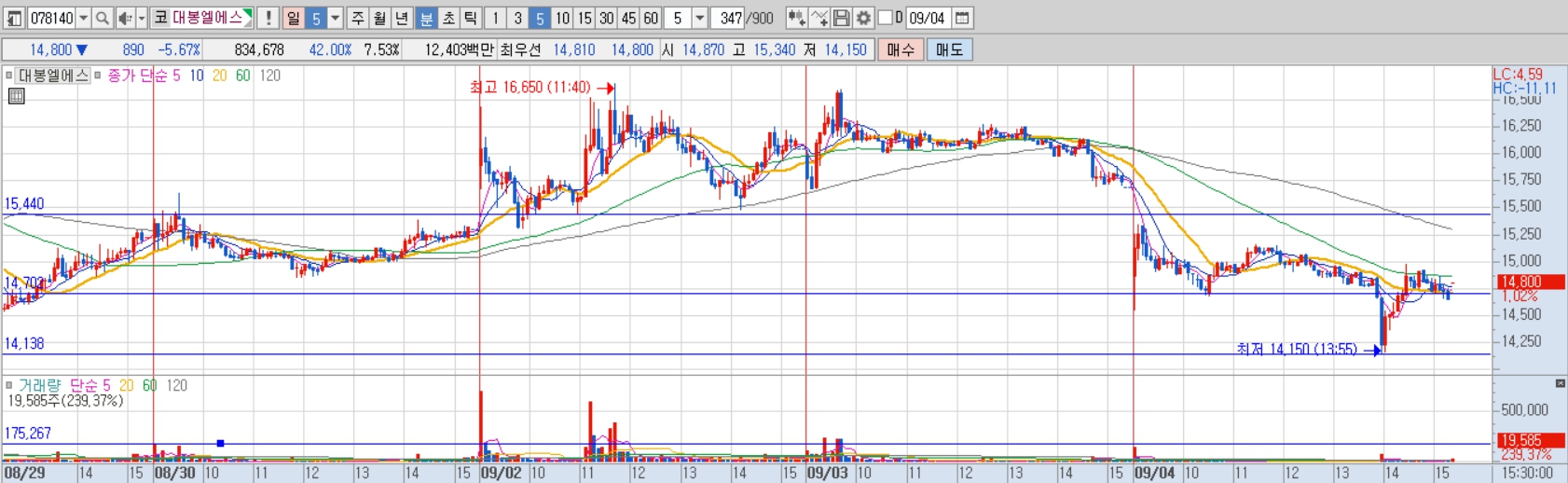Choose the 45 minute interval button
The image size is (1568, 483).
click(629, 18)
